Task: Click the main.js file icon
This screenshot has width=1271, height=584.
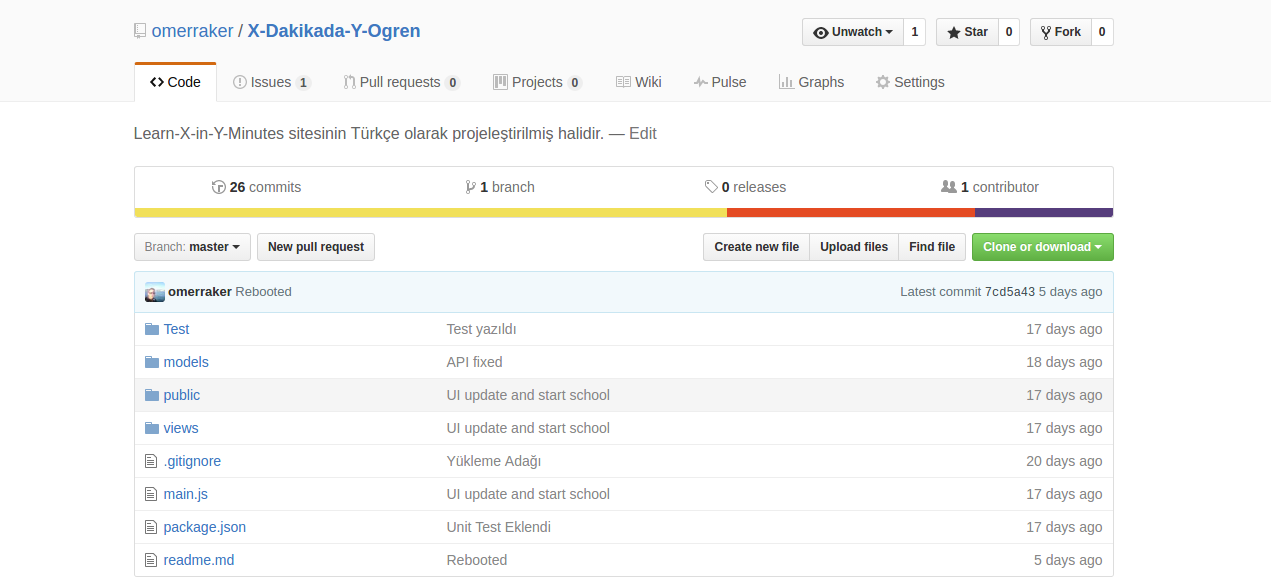Action: 152,494
